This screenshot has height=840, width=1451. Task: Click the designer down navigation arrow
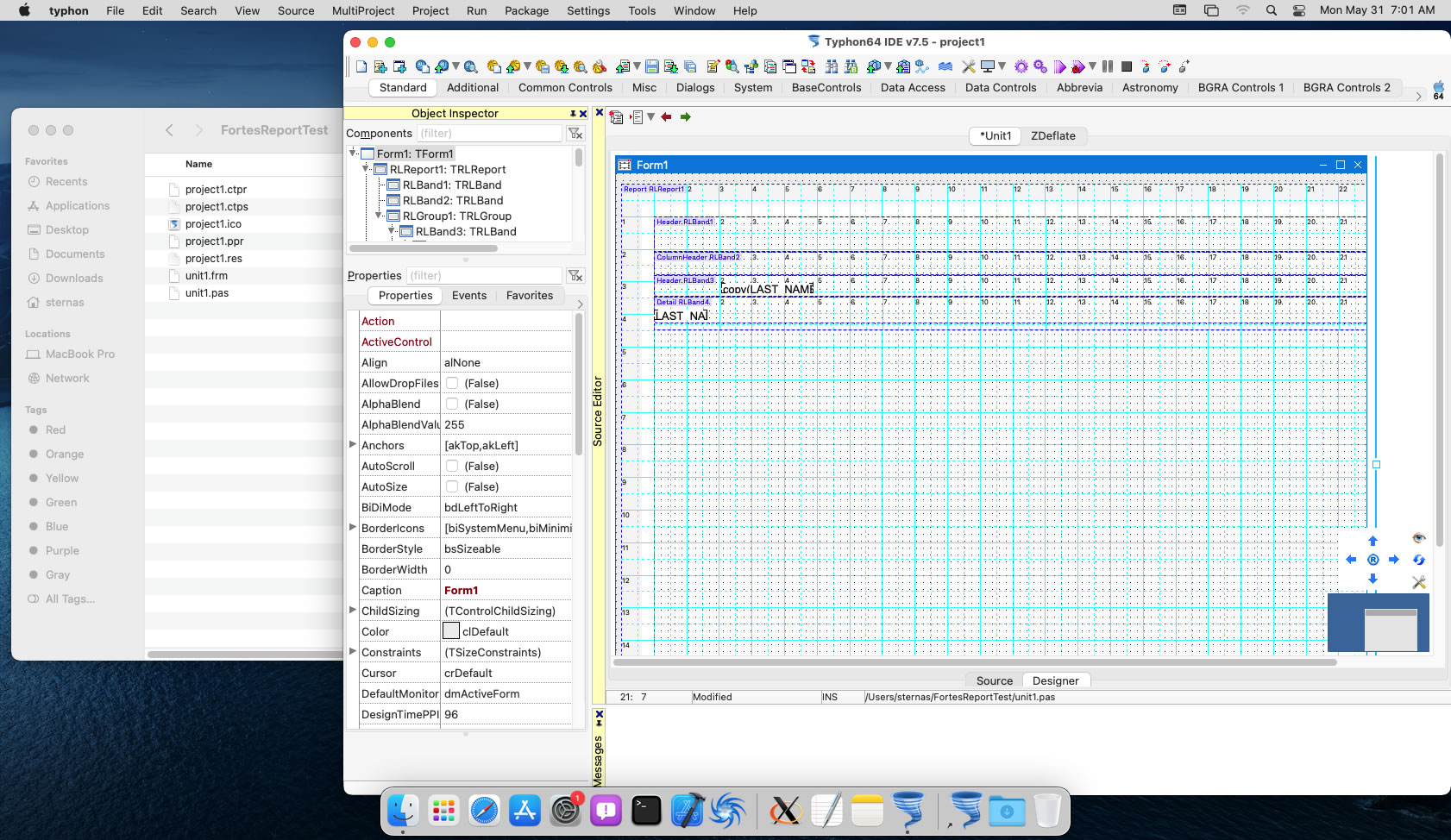point(1372,579)
